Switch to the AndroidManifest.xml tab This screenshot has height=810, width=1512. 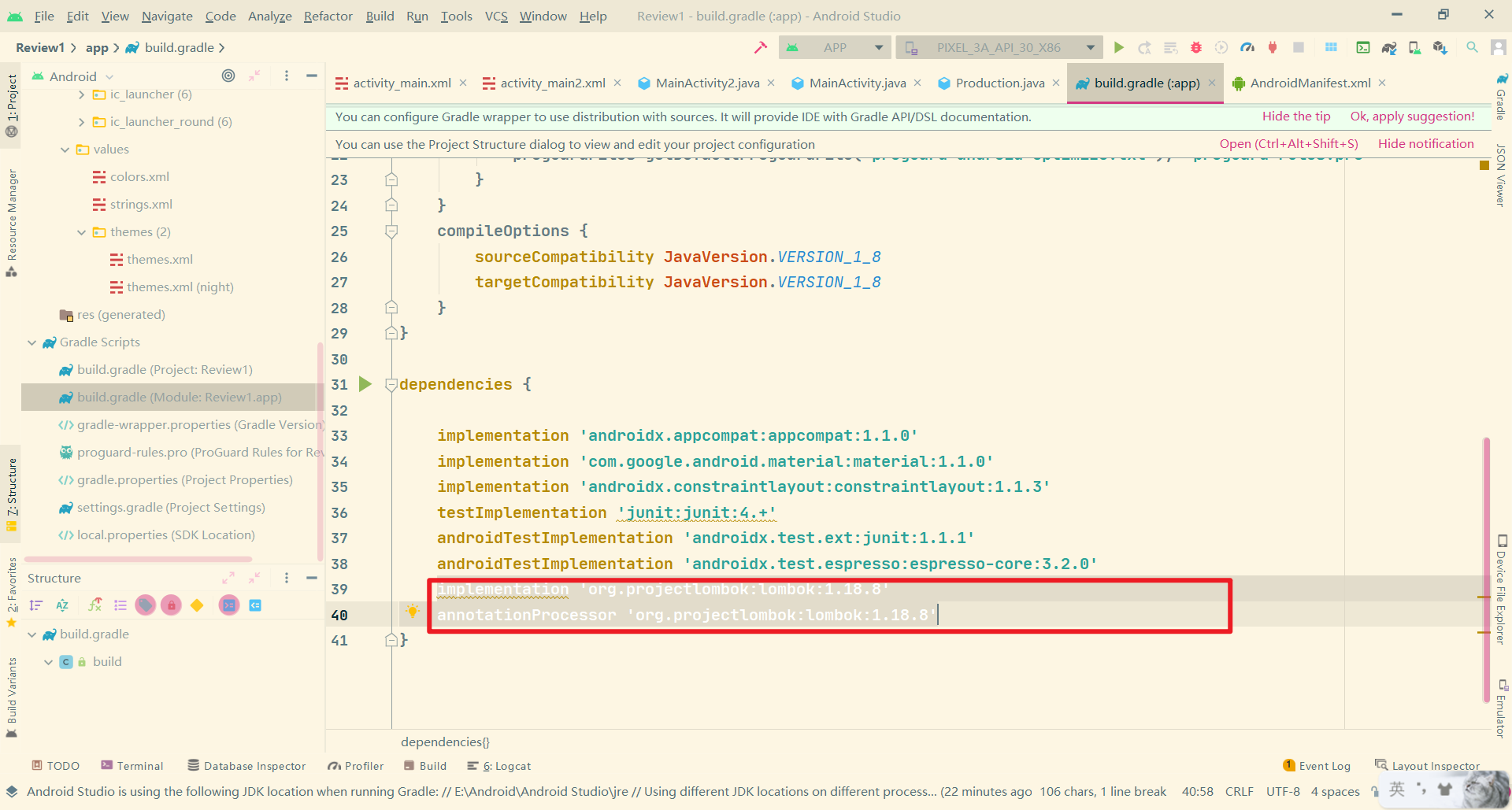1310,83
